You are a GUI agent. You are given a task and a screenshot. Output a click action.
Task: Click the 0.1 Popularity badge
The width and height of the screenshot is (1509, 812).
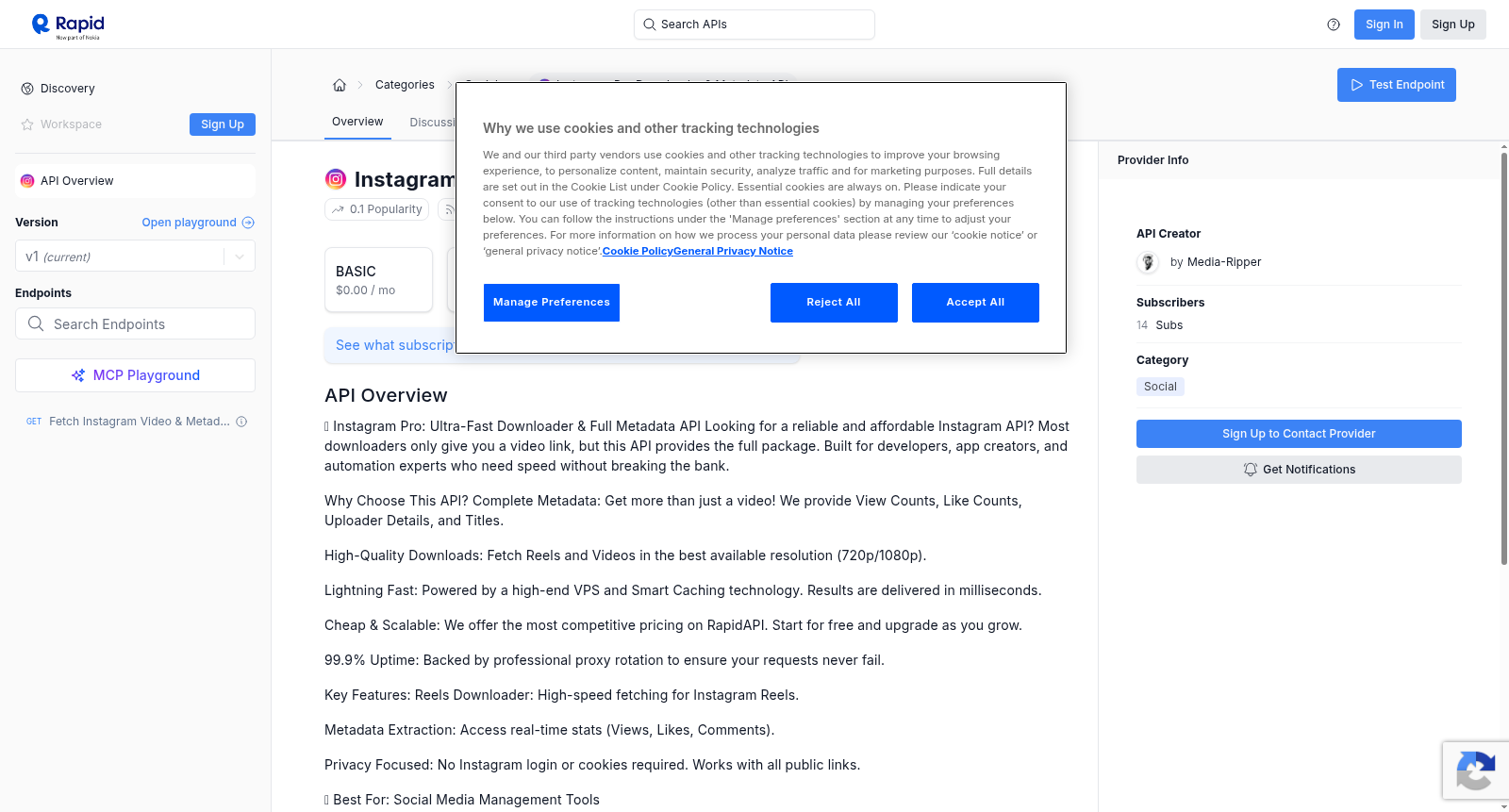[377, 209]
